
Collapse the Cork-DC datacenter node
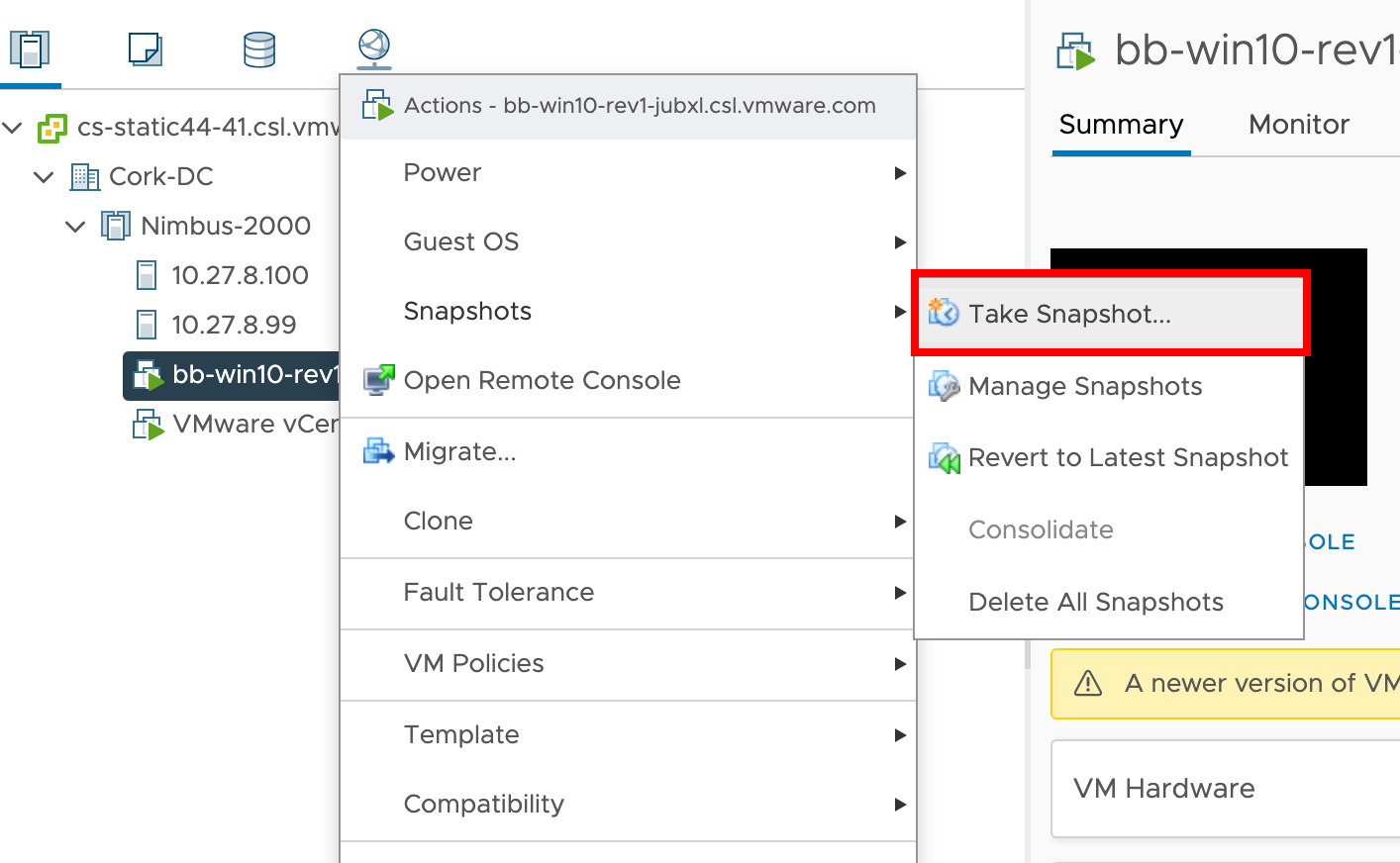[x=44, y=176]
